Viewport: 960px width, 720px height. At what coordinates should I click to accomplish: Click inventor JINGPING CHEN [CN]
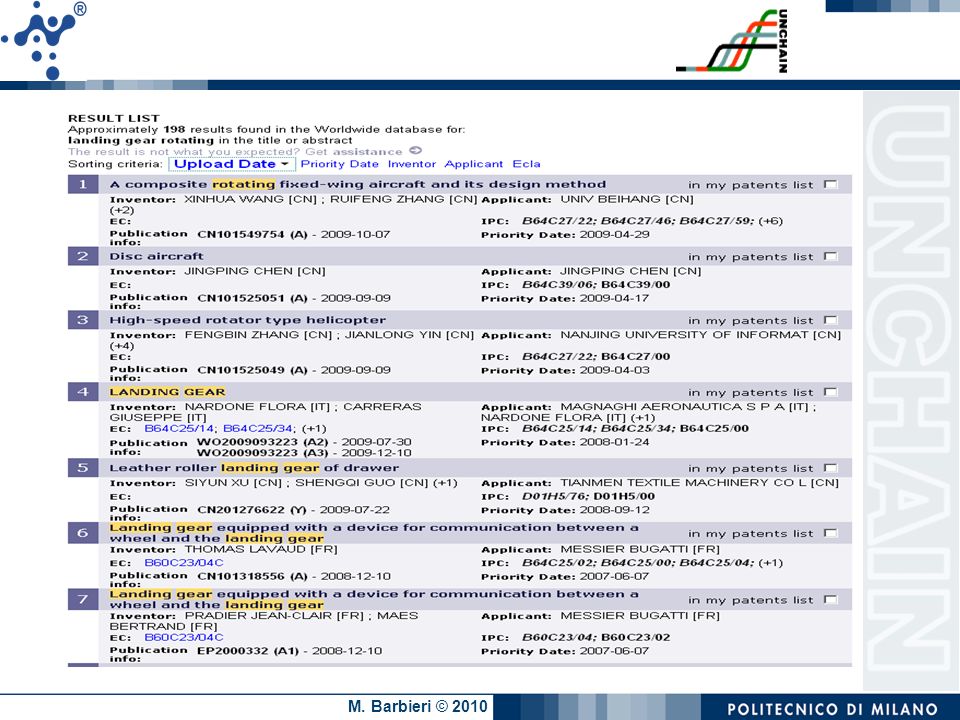pyautogui.click(x=255, y=271)
